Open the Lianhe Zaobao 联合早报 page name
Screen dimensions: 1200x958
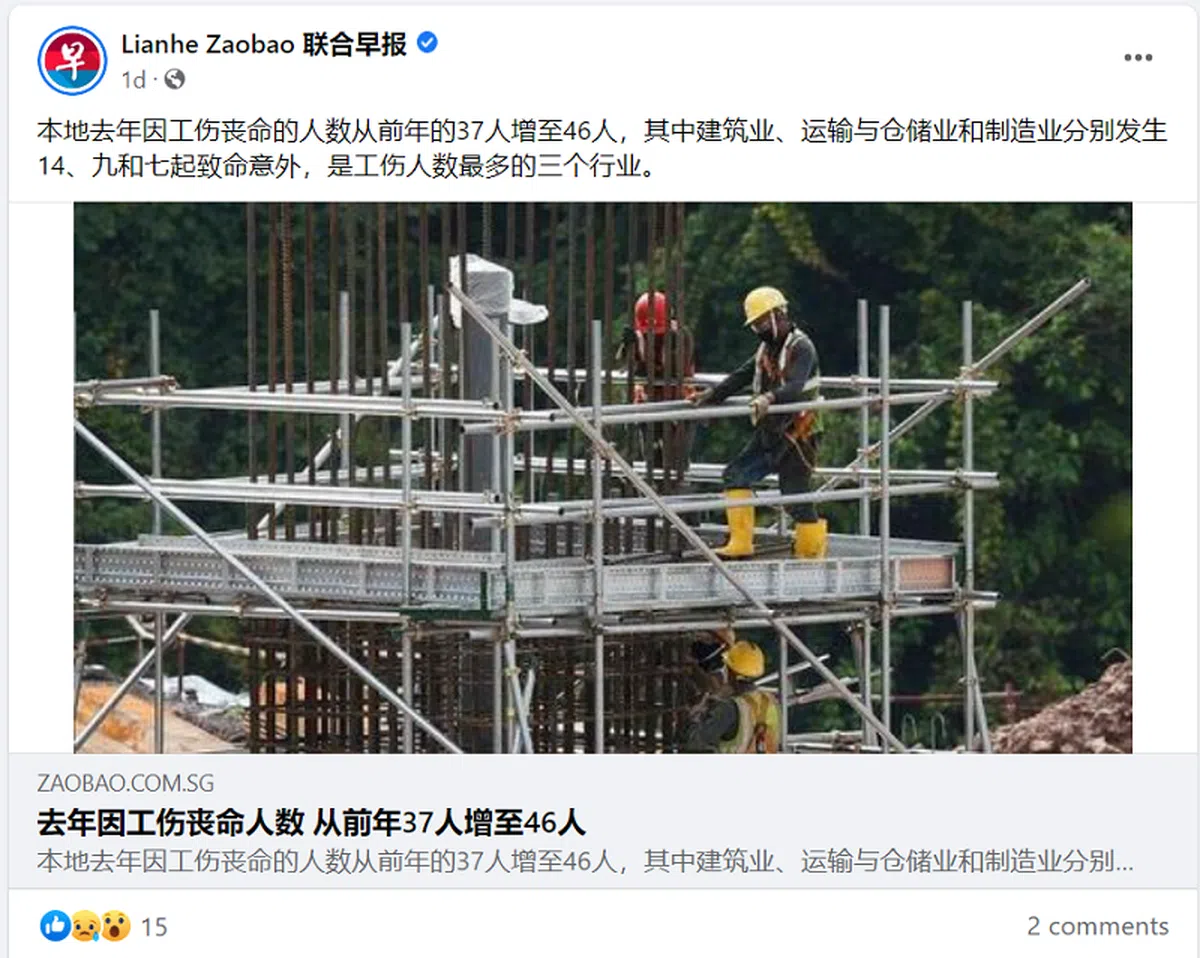[x=264, y=44]
